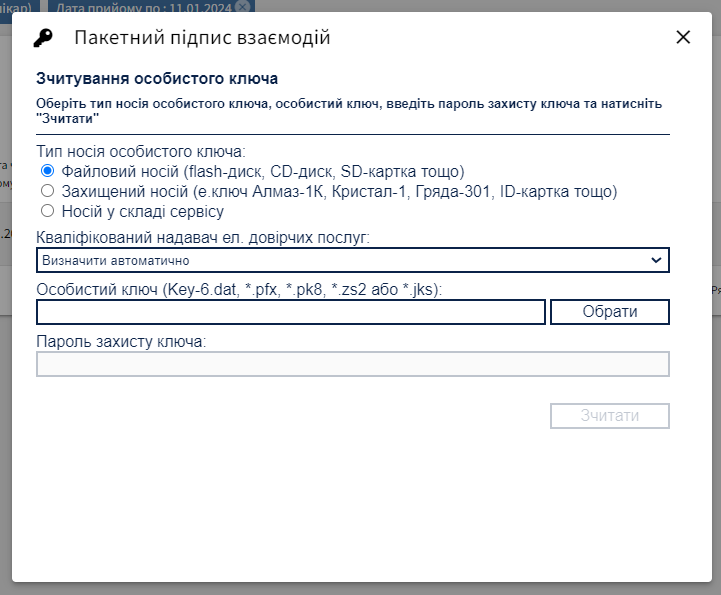
Task: Click the Дата прийому по 11.01.2024 chip
Action: 145,6
